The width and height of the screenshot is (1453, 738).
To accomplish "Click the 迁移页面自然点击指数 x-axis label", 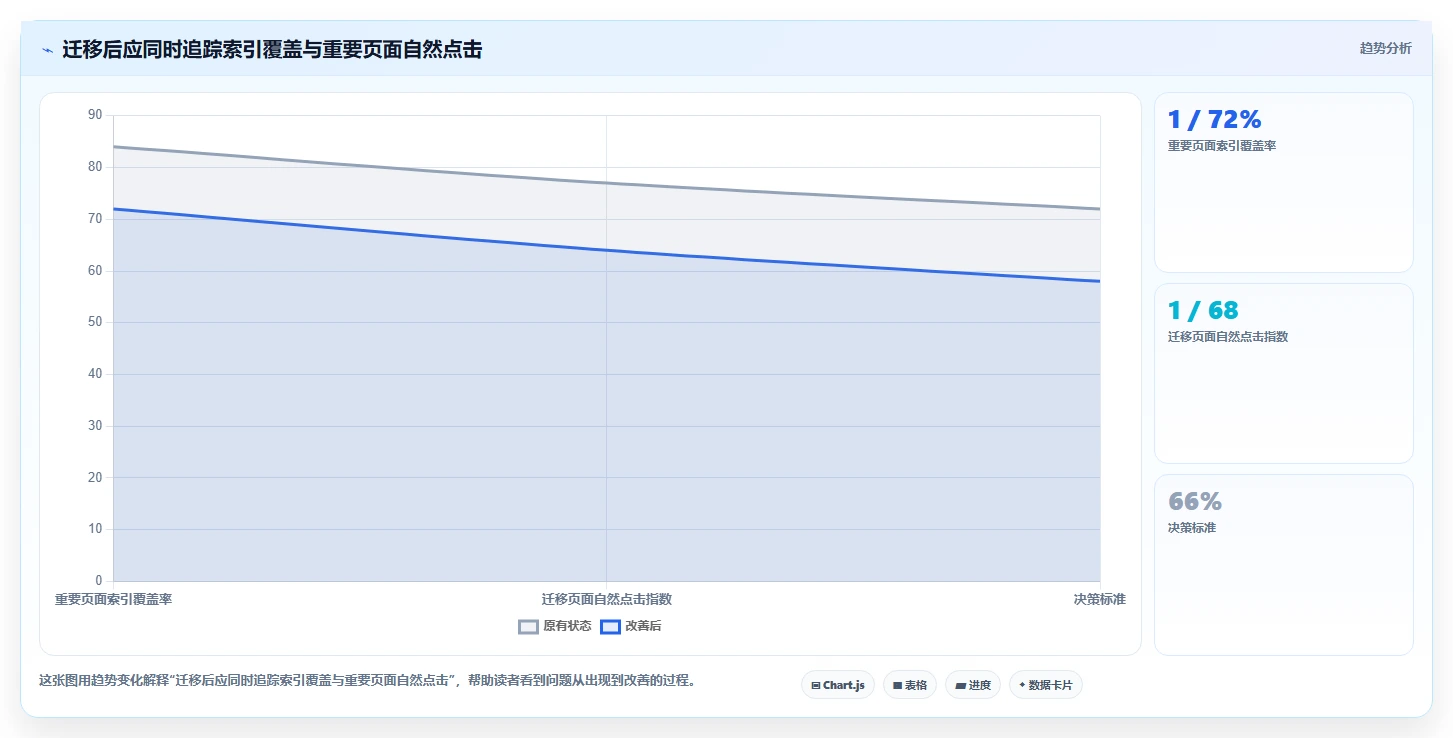I will [x=606, y=599].
